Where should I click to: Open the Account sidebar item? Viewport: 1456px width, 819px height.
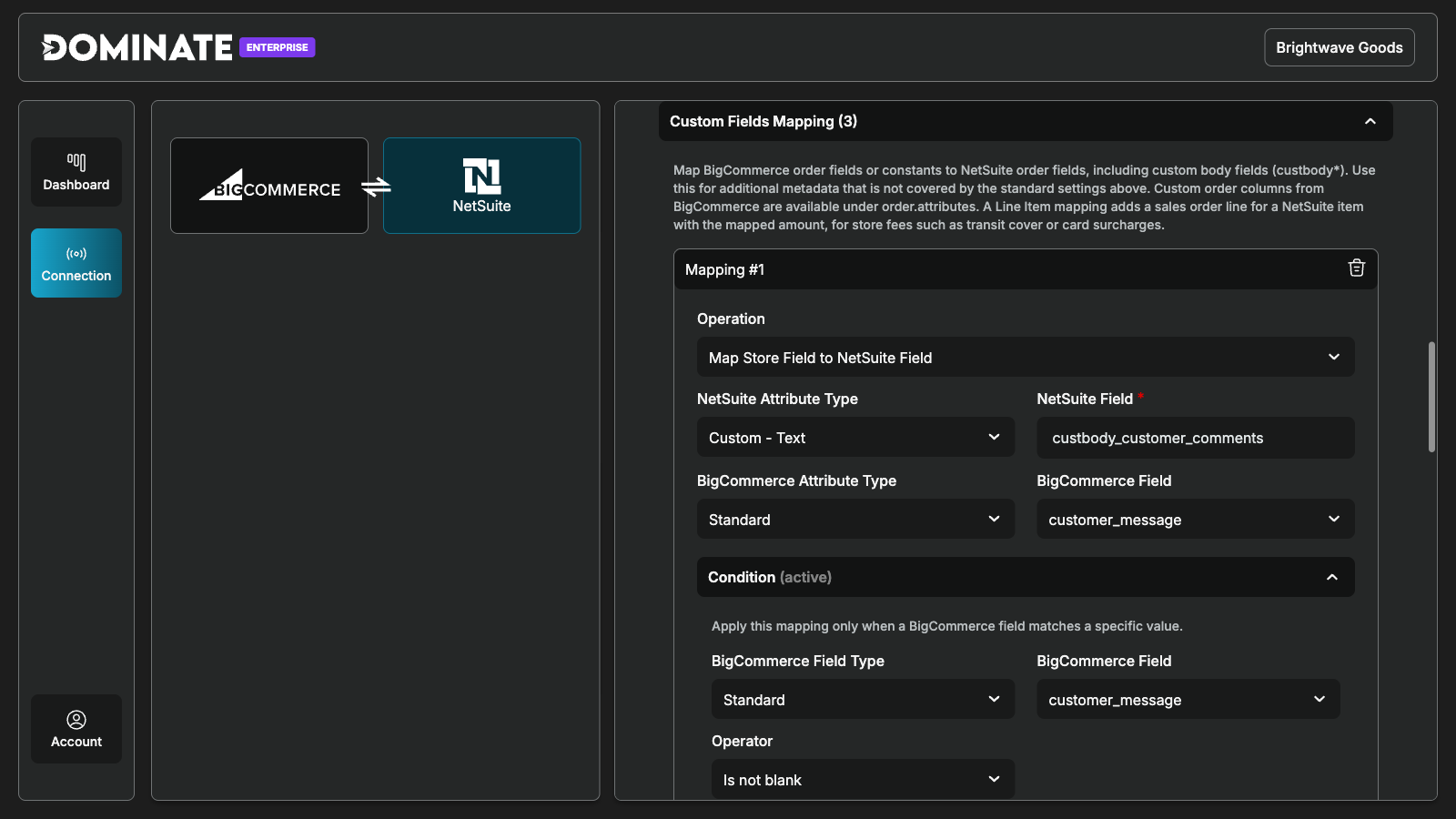[76, 729]
